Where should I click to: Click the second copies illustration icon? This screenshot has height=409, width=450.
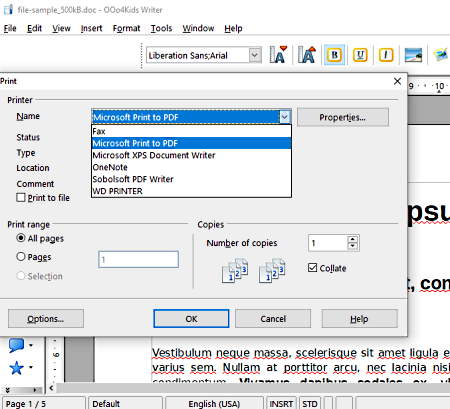tap(272, 270)
